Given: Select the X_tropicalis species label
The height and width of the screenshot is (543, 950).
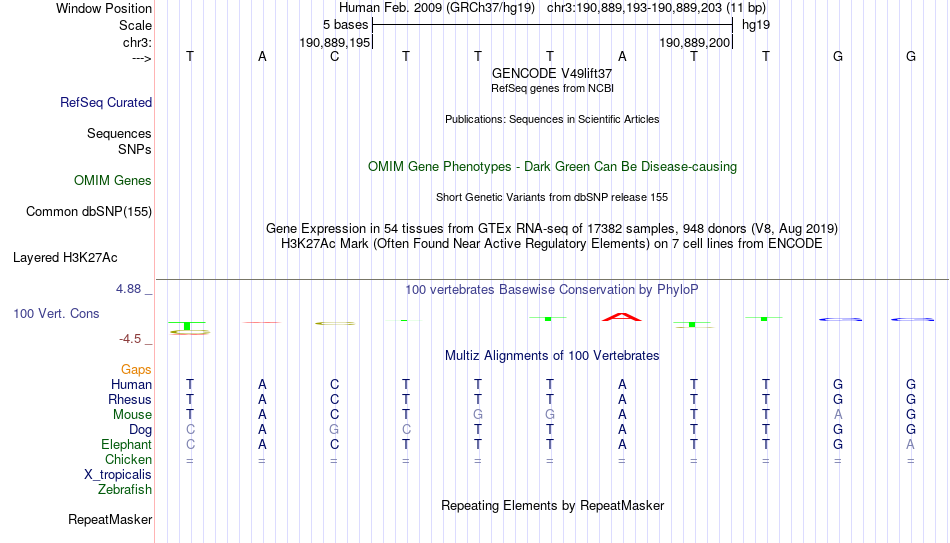Looking at the screenshot, I should click(118, 475).
